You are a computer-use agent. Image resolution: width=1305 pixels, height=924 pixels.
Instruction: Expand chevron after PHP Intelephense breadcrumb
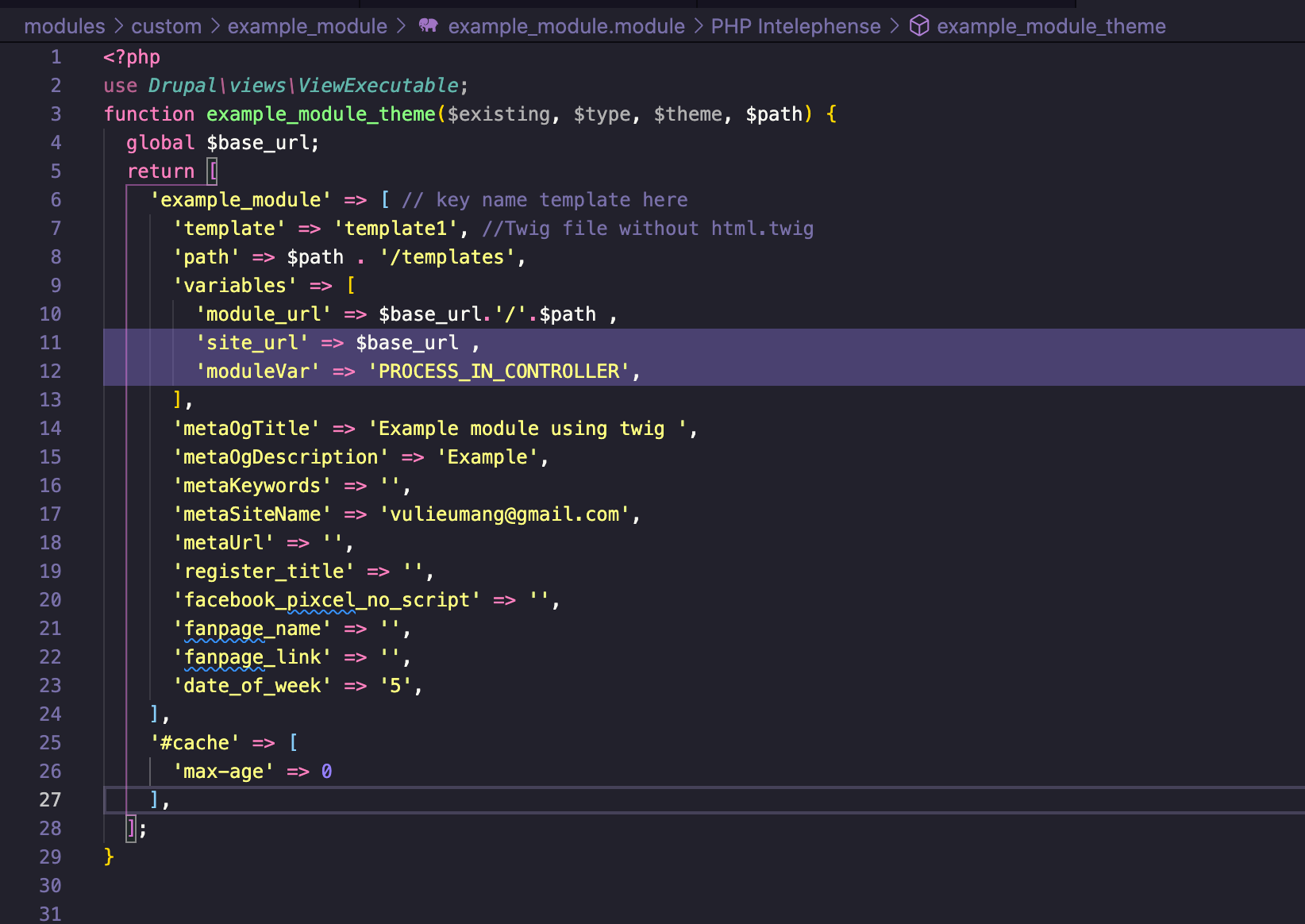pyautogui.click(x=895, y=26)
